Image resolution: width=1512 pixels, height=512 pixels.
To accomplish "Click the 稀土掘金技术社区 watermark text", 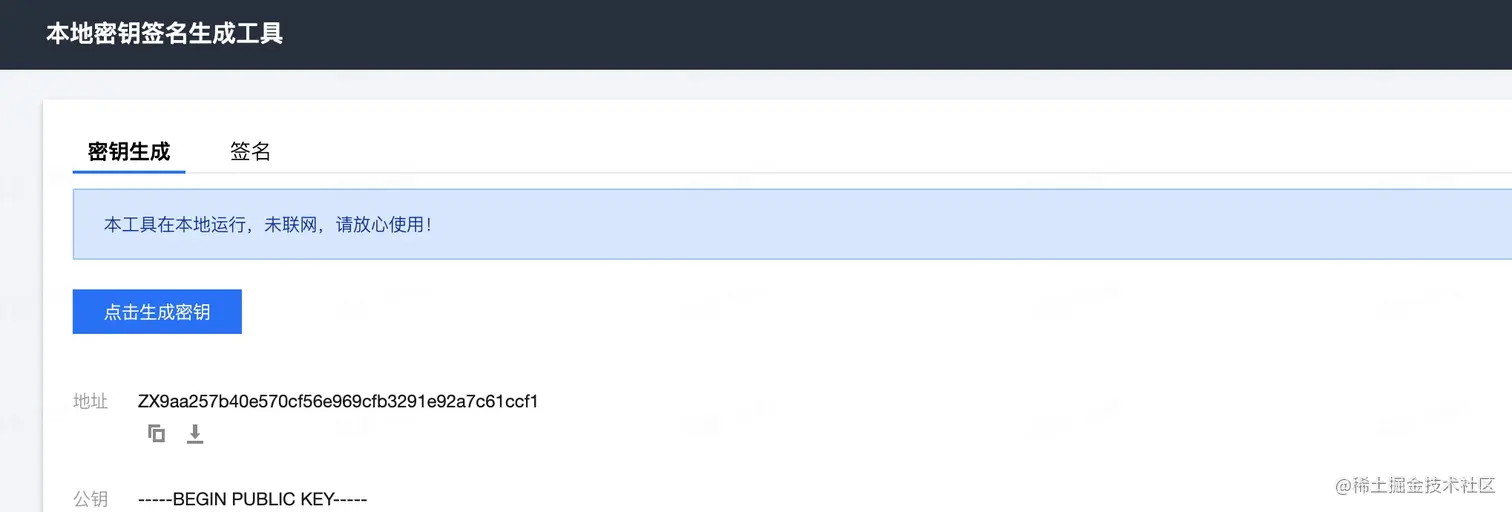I will tap(1424, 486).
